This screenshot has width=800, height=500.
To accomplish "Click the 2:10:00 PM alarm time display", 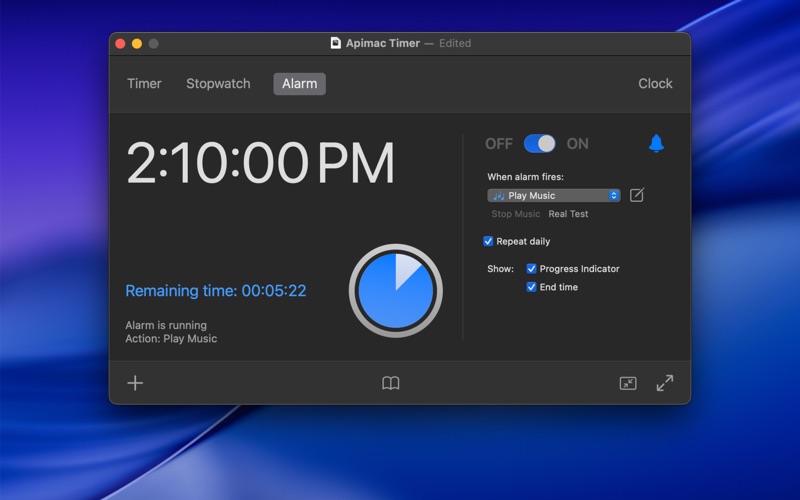I will 260,163.
